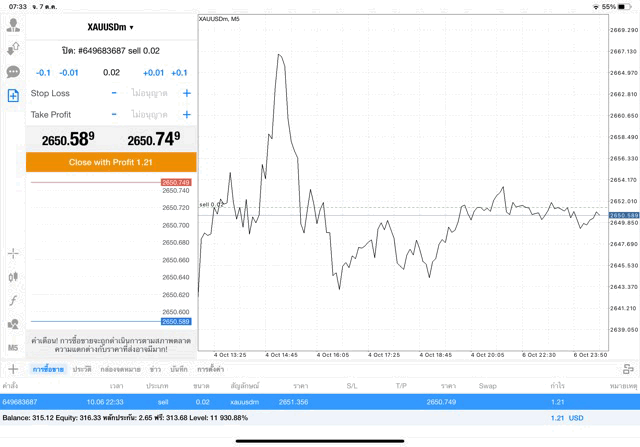
Task: Open candlestick chart type settings
Action: point(13,277)
